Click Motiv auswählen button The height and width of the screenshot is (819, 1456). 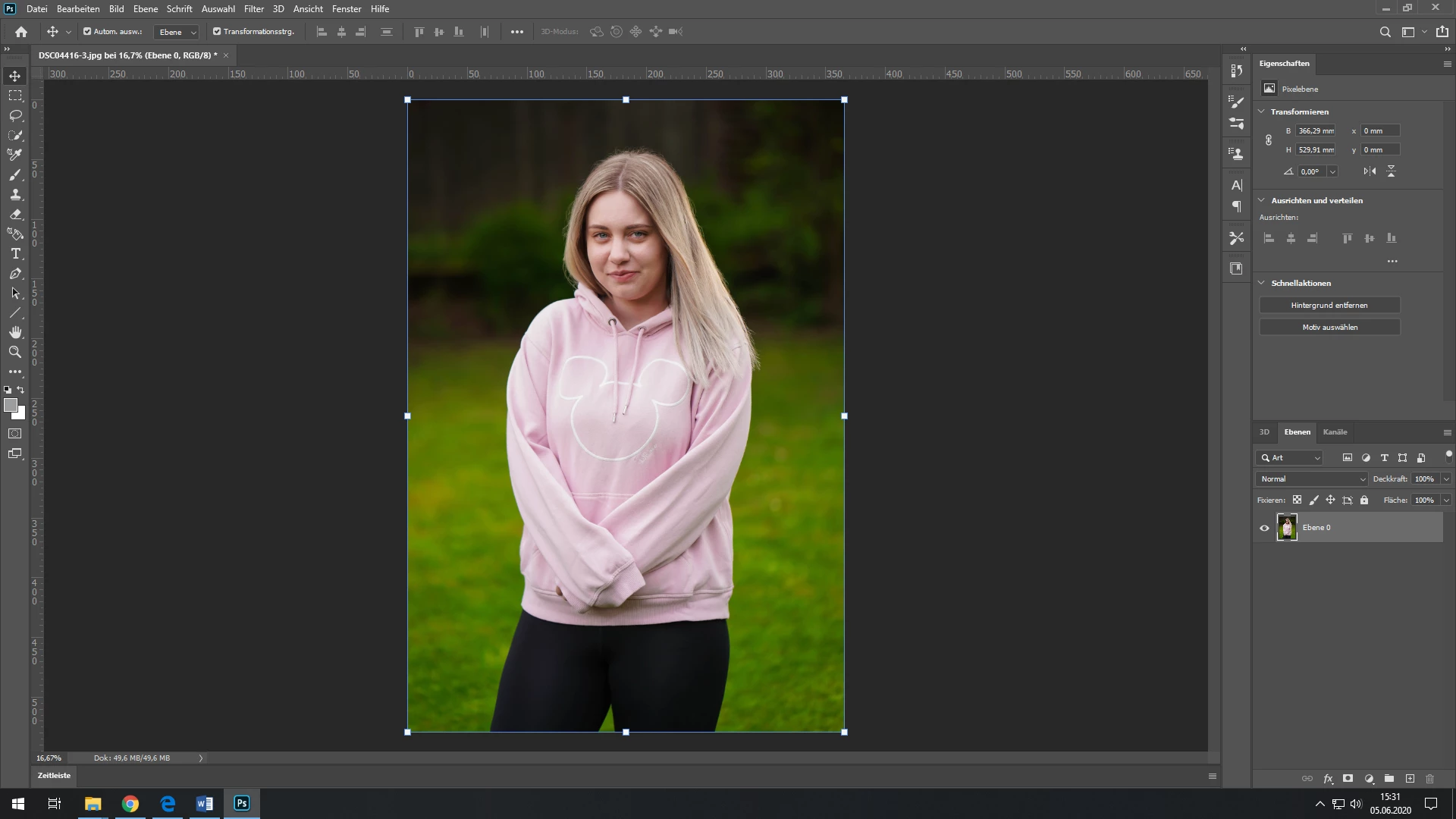click(1329, 327)
